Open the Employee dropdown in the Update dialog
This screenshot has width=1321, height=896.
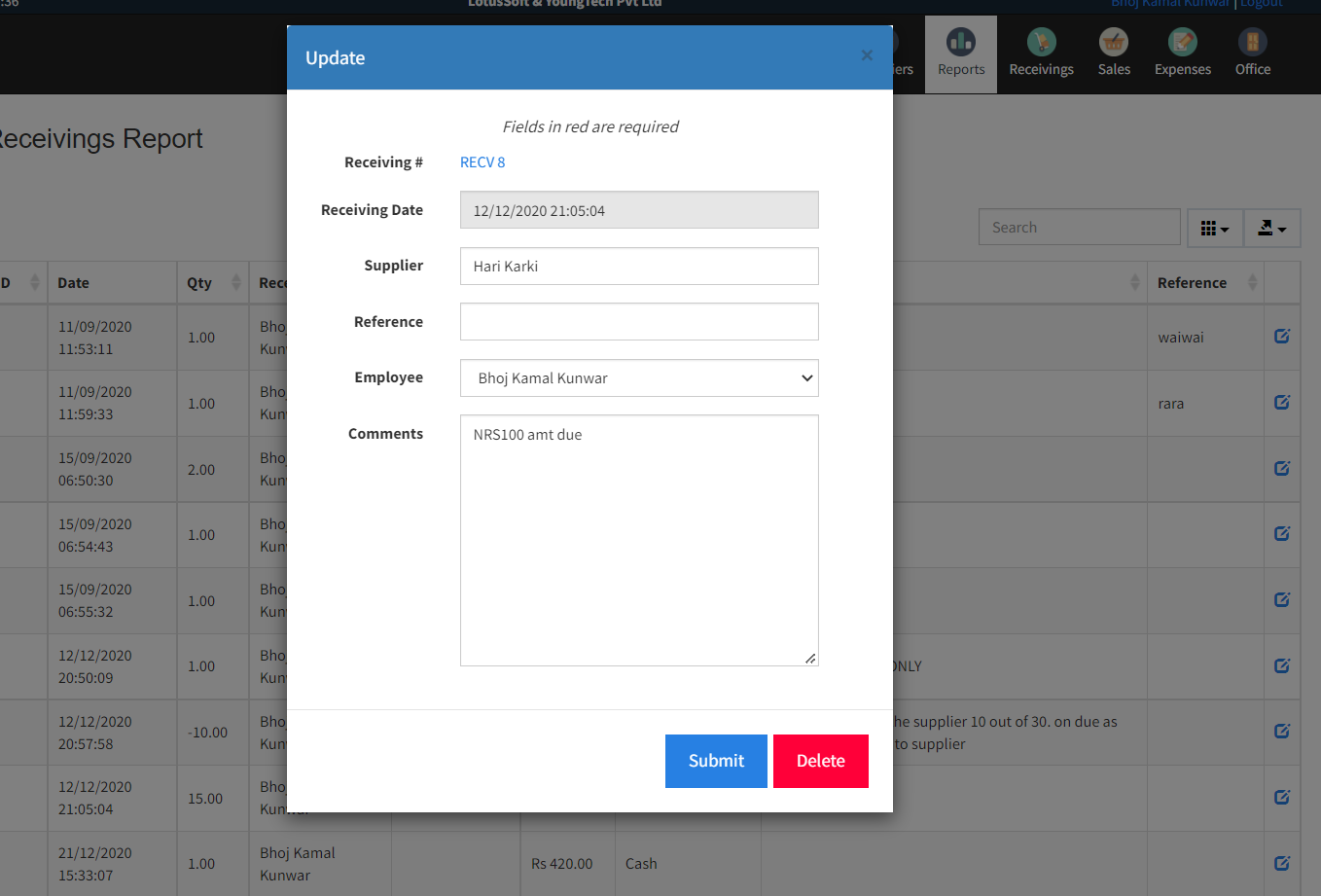click(x=638, y=377)
